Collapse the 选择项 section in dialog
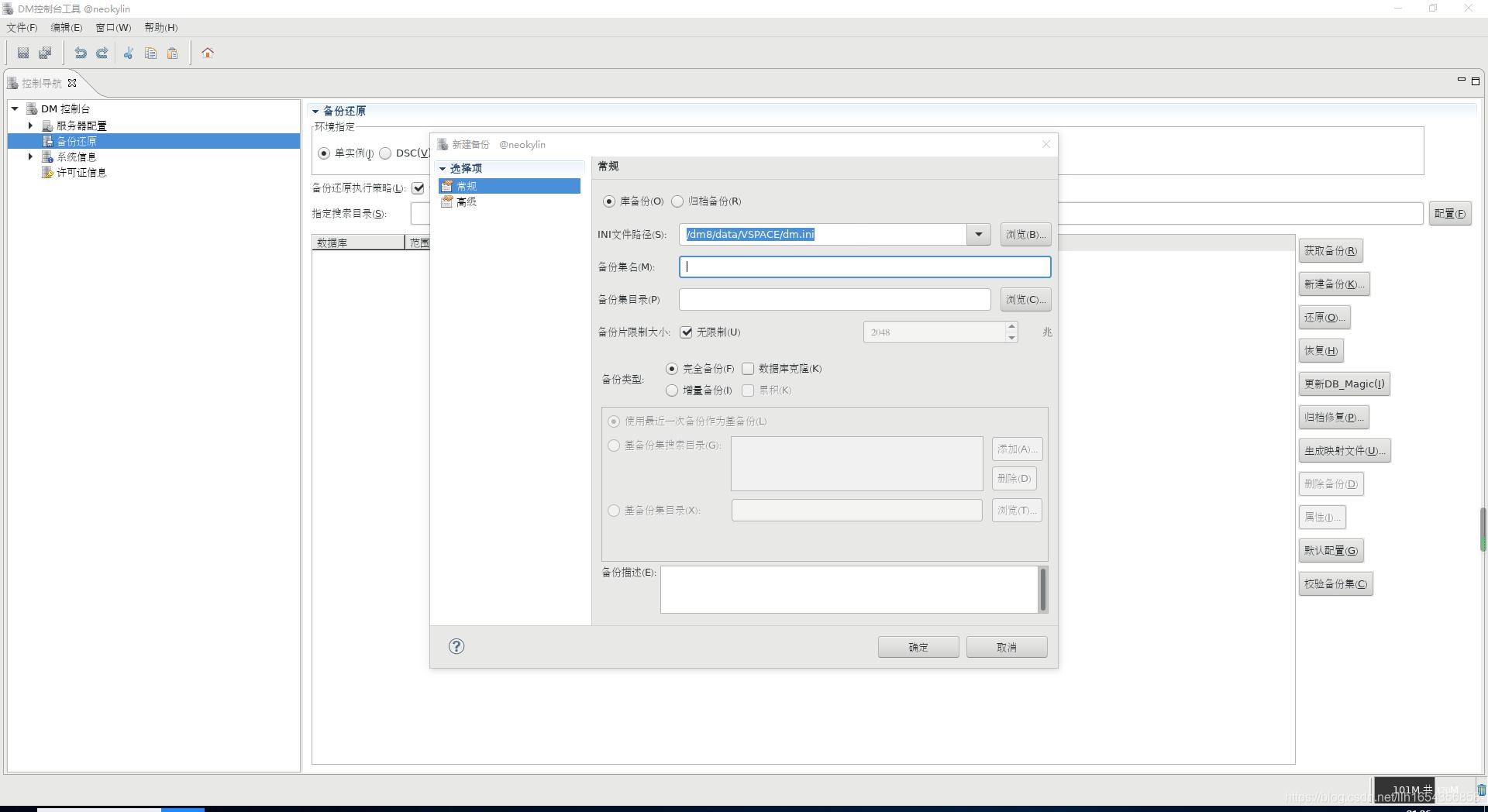The image size is (1488, 812). click(x=443, y=169)
